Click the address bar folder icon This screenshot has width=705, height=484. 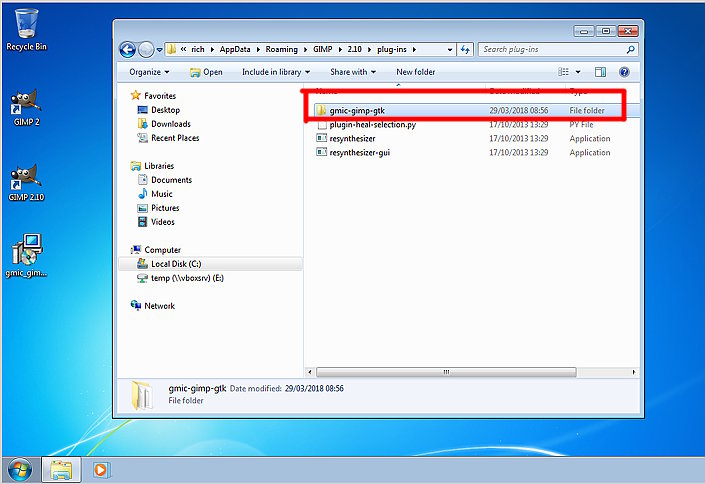click(x=171, y=49)
